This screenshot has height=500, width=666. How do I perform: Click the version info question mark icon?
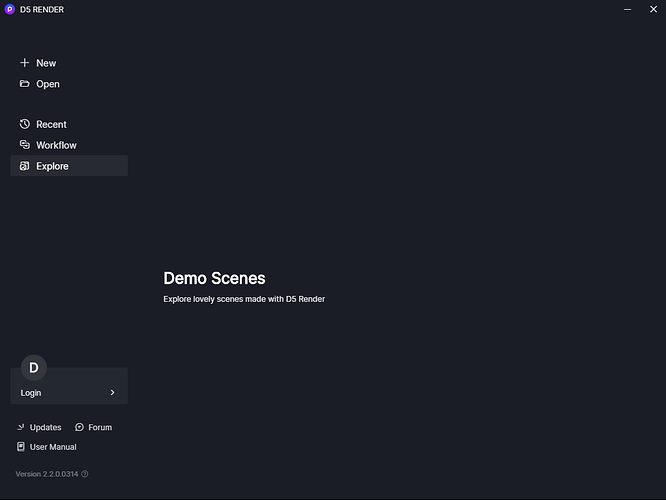pos(85,474)
